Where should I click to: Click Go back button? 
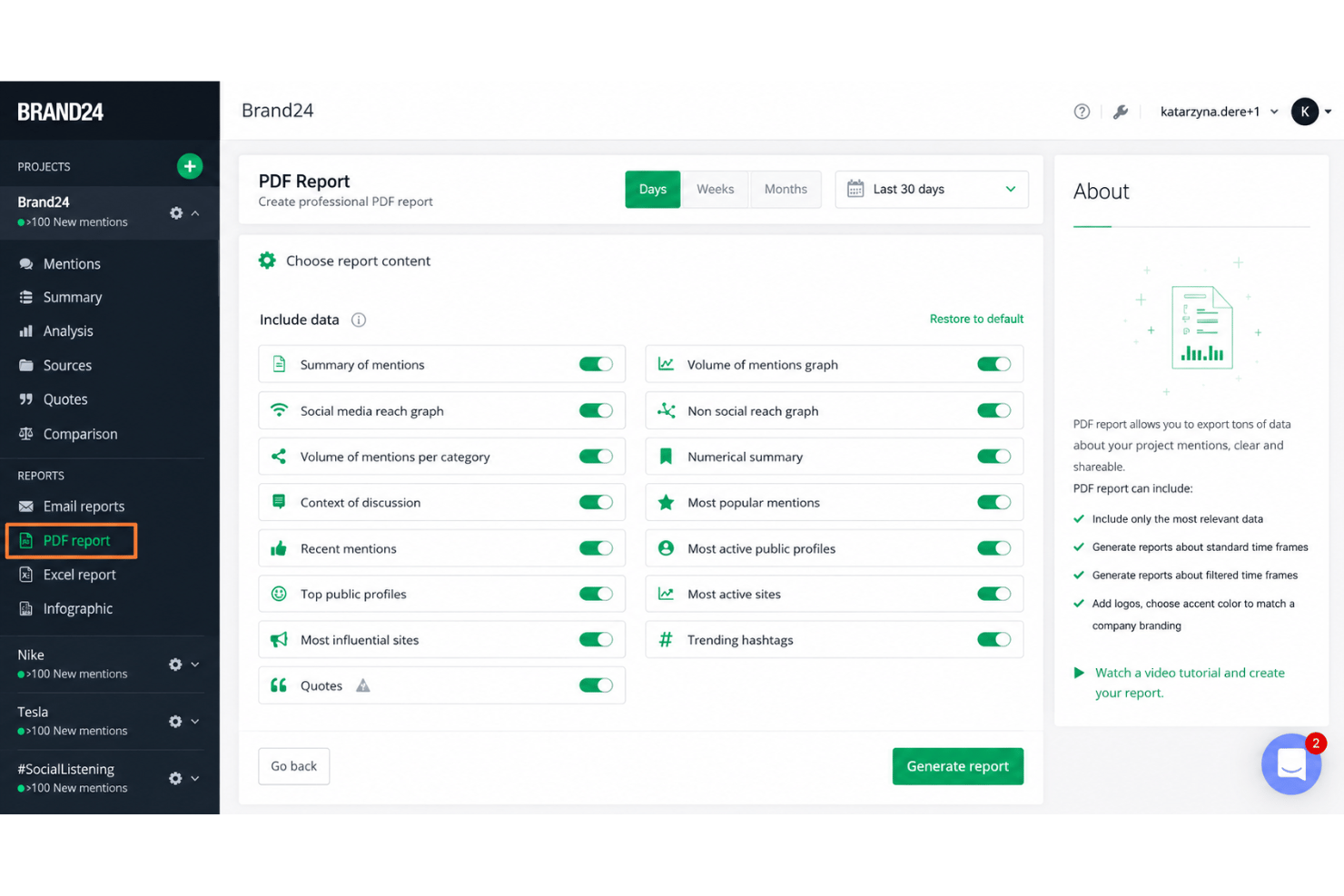point(293,766)
